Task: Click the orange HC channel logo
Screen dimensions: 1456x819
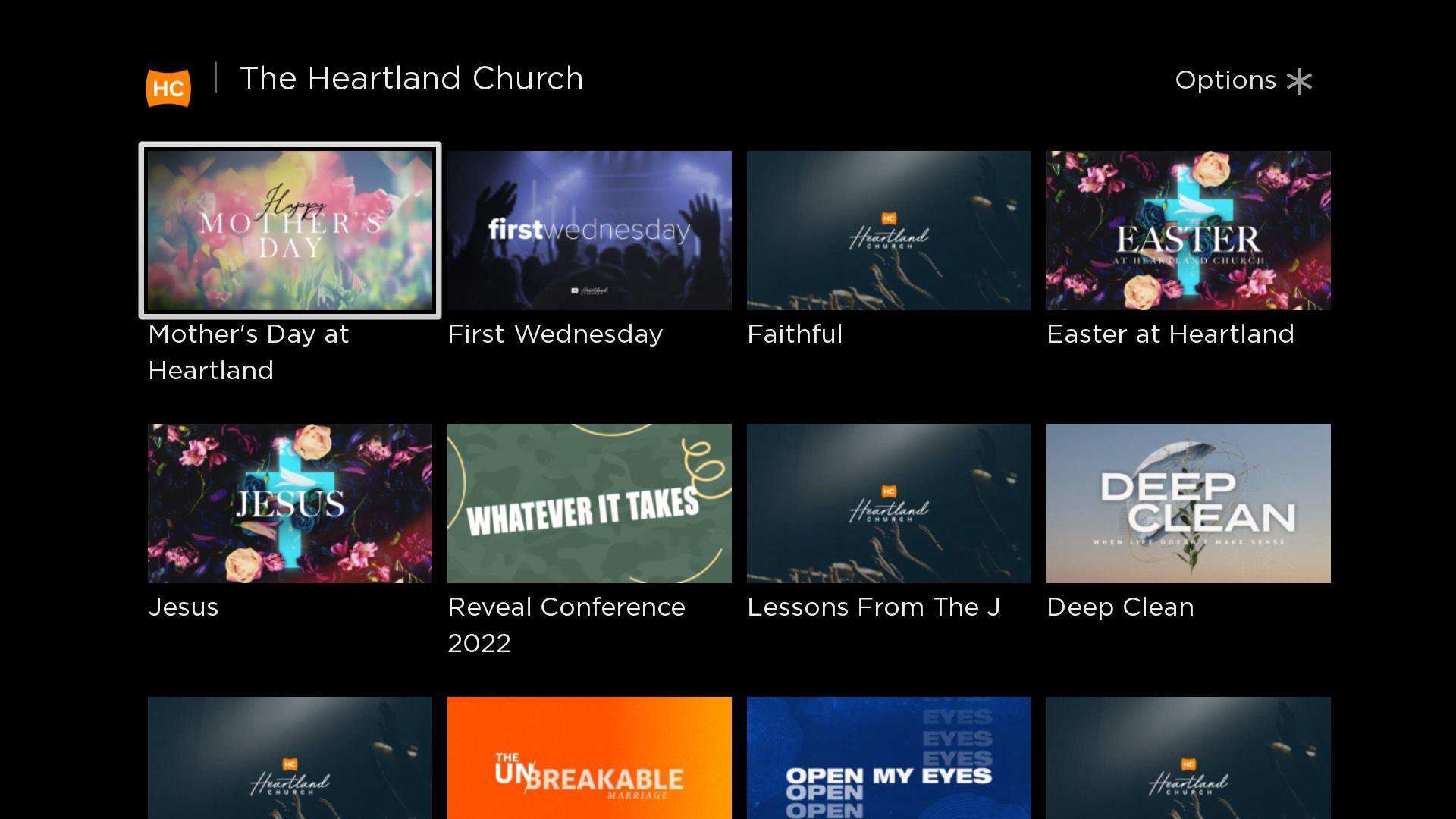Action: pos(168,88)
